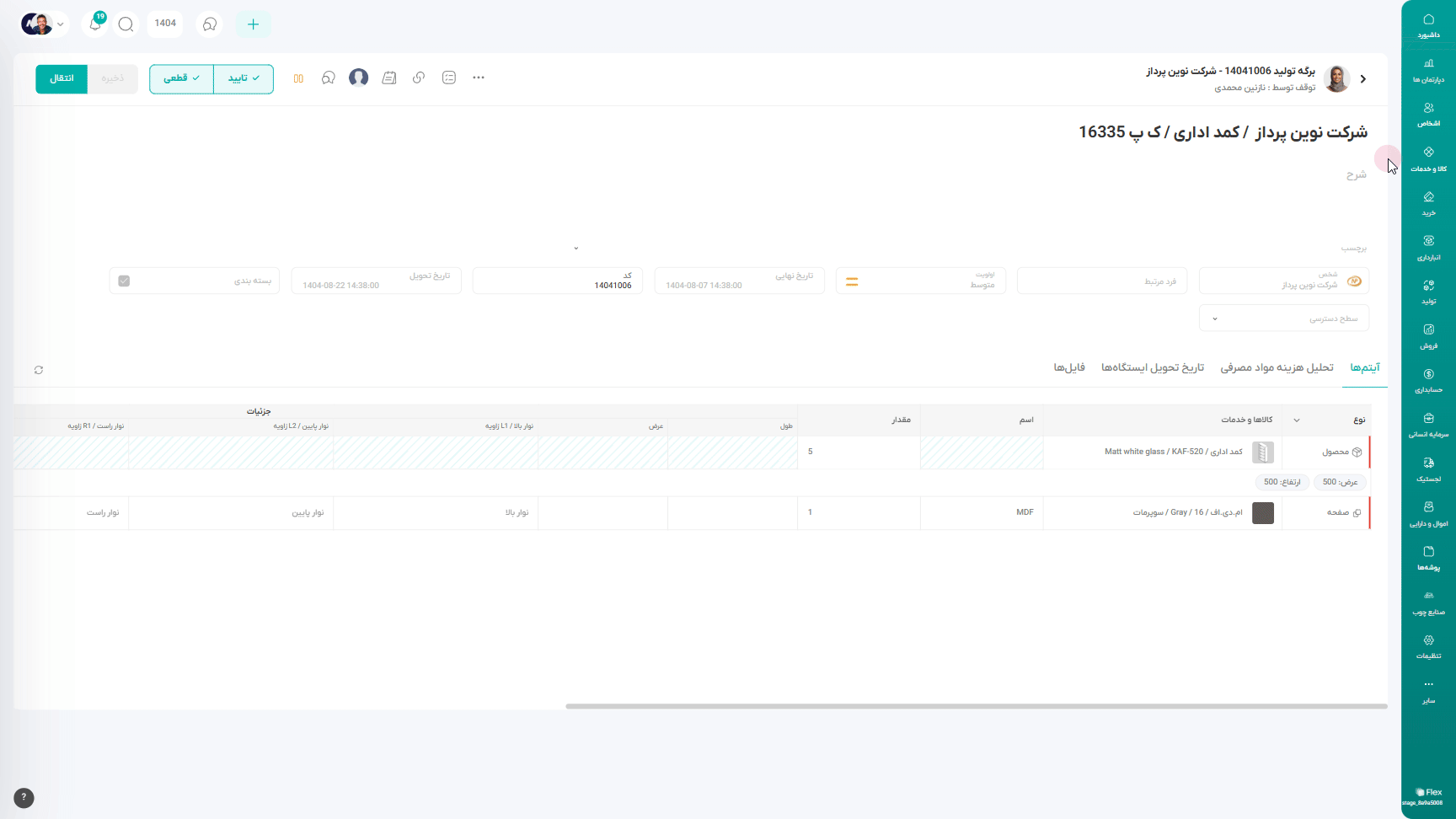This screenshot has height=819, width=1456.
Task: Click the orange pause icon in toolbar
Action: 298,78
